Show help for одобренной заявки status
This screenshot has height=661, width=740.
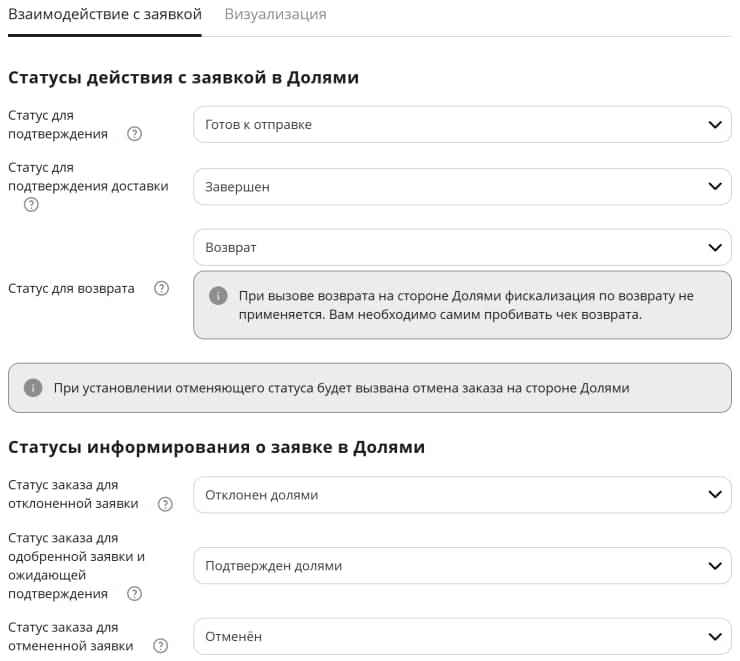coord(135,594)
